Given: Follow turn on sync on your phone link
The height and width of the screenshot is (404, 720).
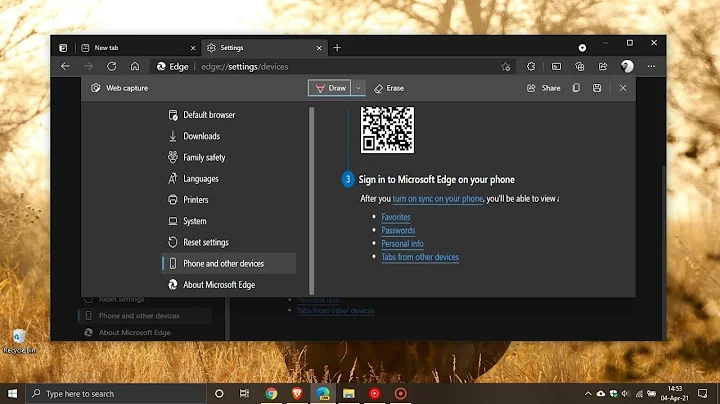Looking at the screenshot, I should [x=438, y=199].
